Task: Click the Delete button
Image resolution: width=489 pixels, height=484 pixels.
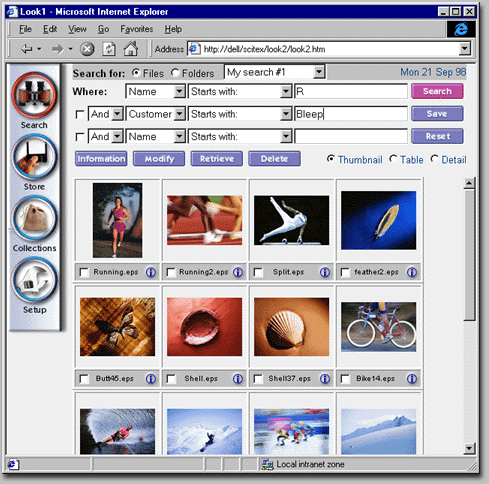Action: pyautogui.click(x=274, y=159)
